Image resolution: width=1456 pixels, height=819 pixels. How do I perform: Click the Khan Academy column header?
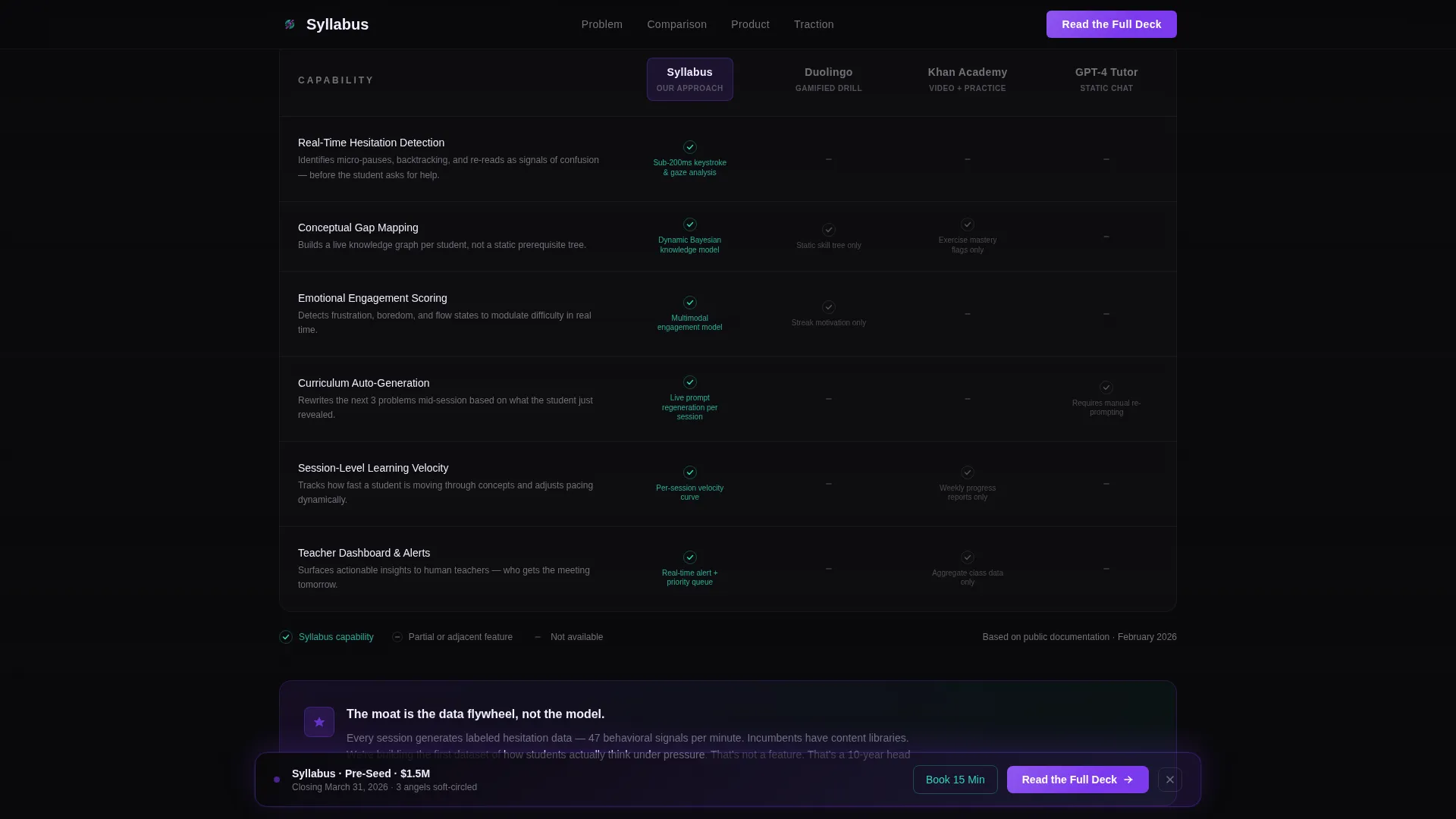968,79
